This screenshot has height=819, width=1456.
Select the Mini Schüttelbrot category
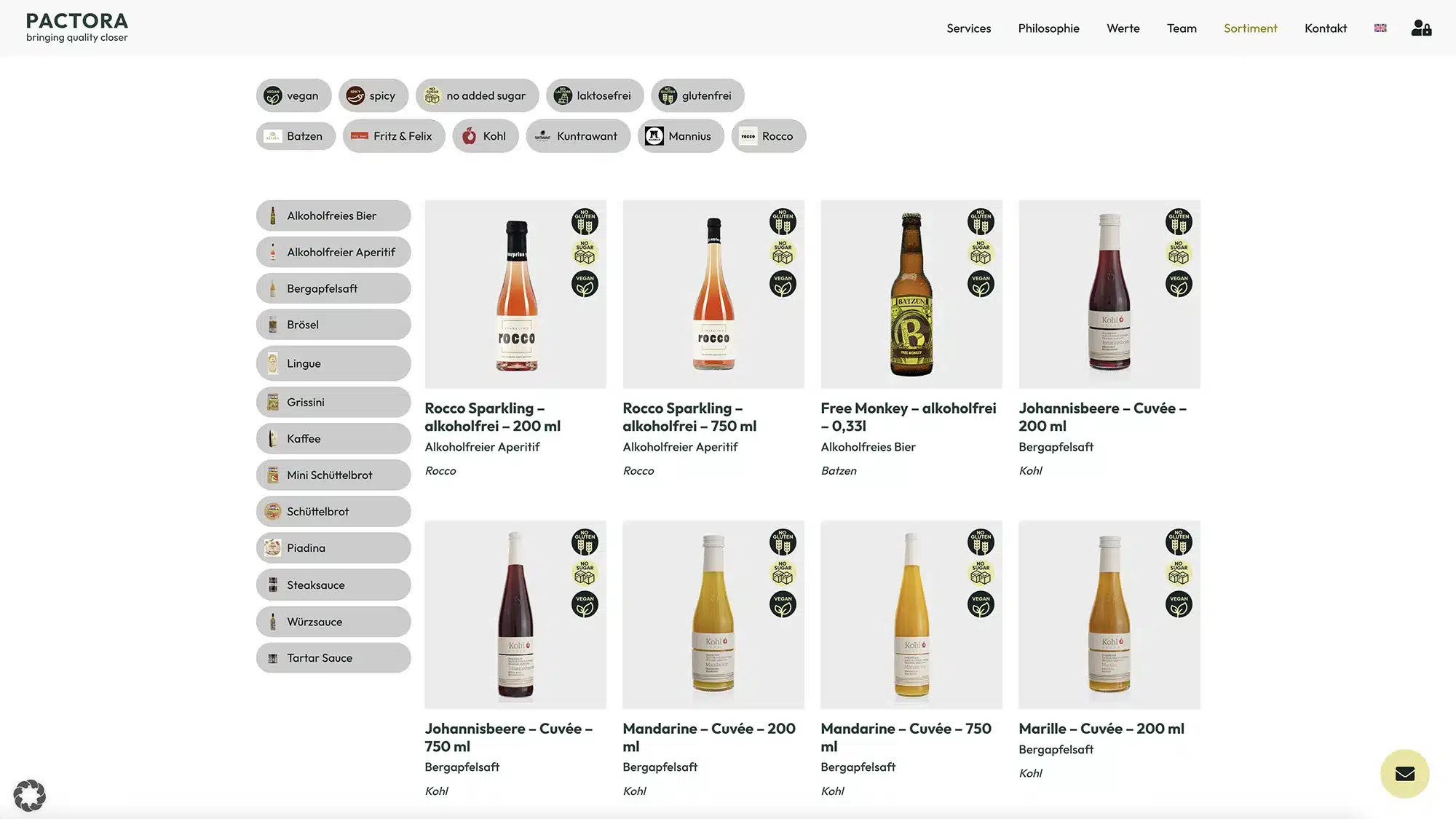[x=333, y=475]
